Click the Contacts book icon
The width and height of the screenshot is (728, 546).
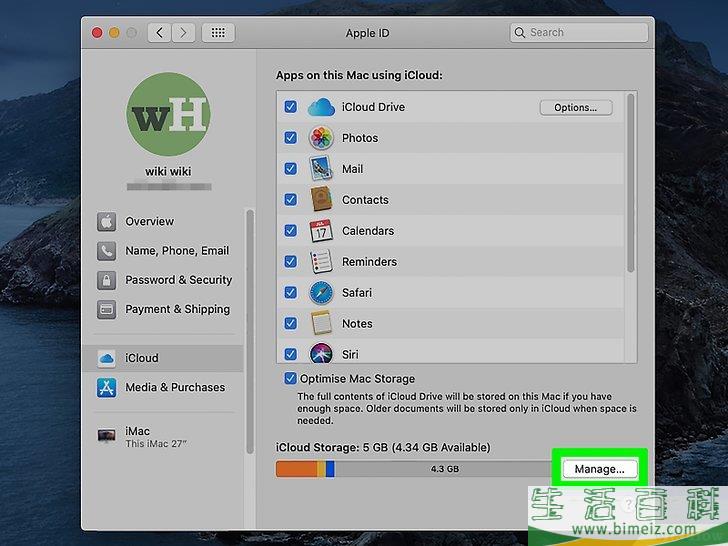pyautogui.click(x=321, y=200)
